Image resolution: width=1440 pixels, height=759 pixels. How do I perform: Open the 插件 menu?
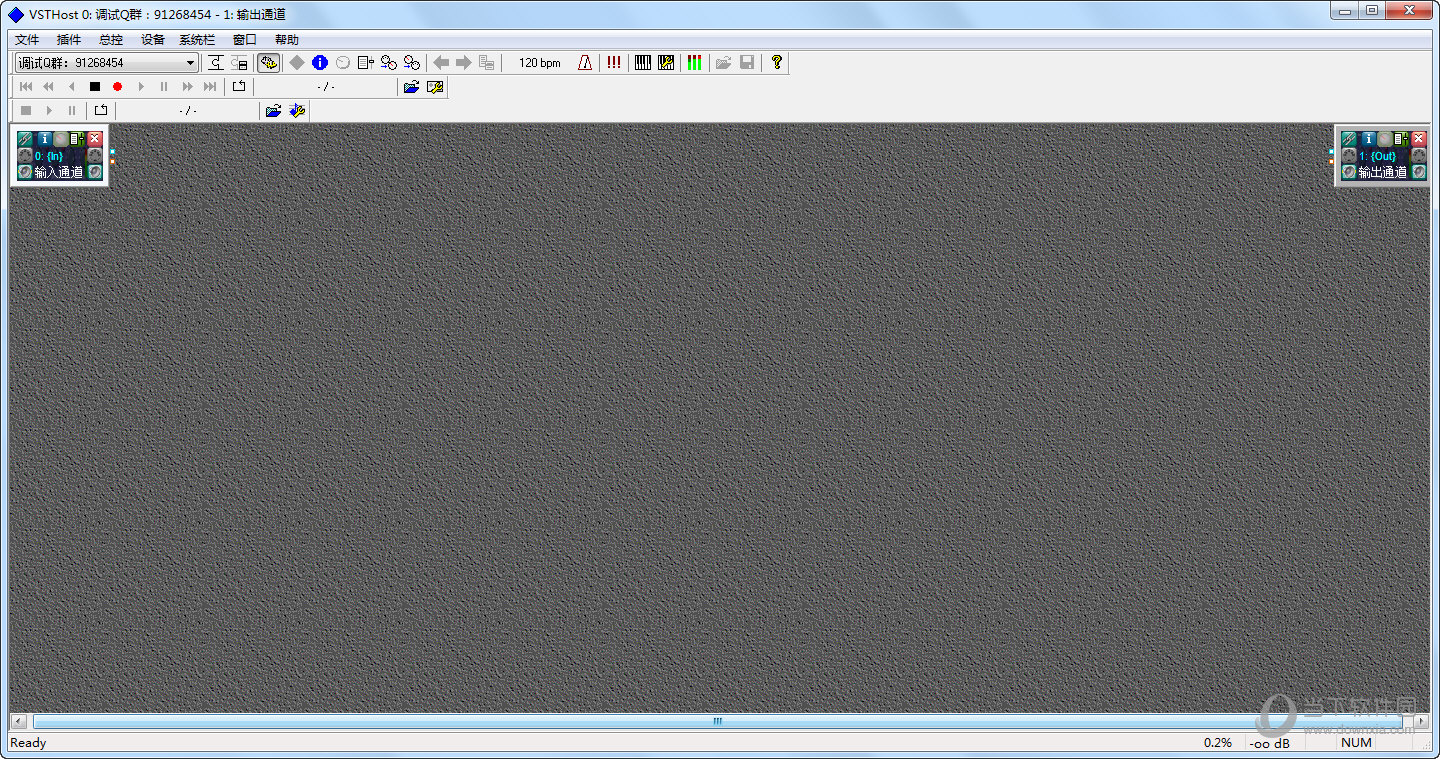point(69,40)
